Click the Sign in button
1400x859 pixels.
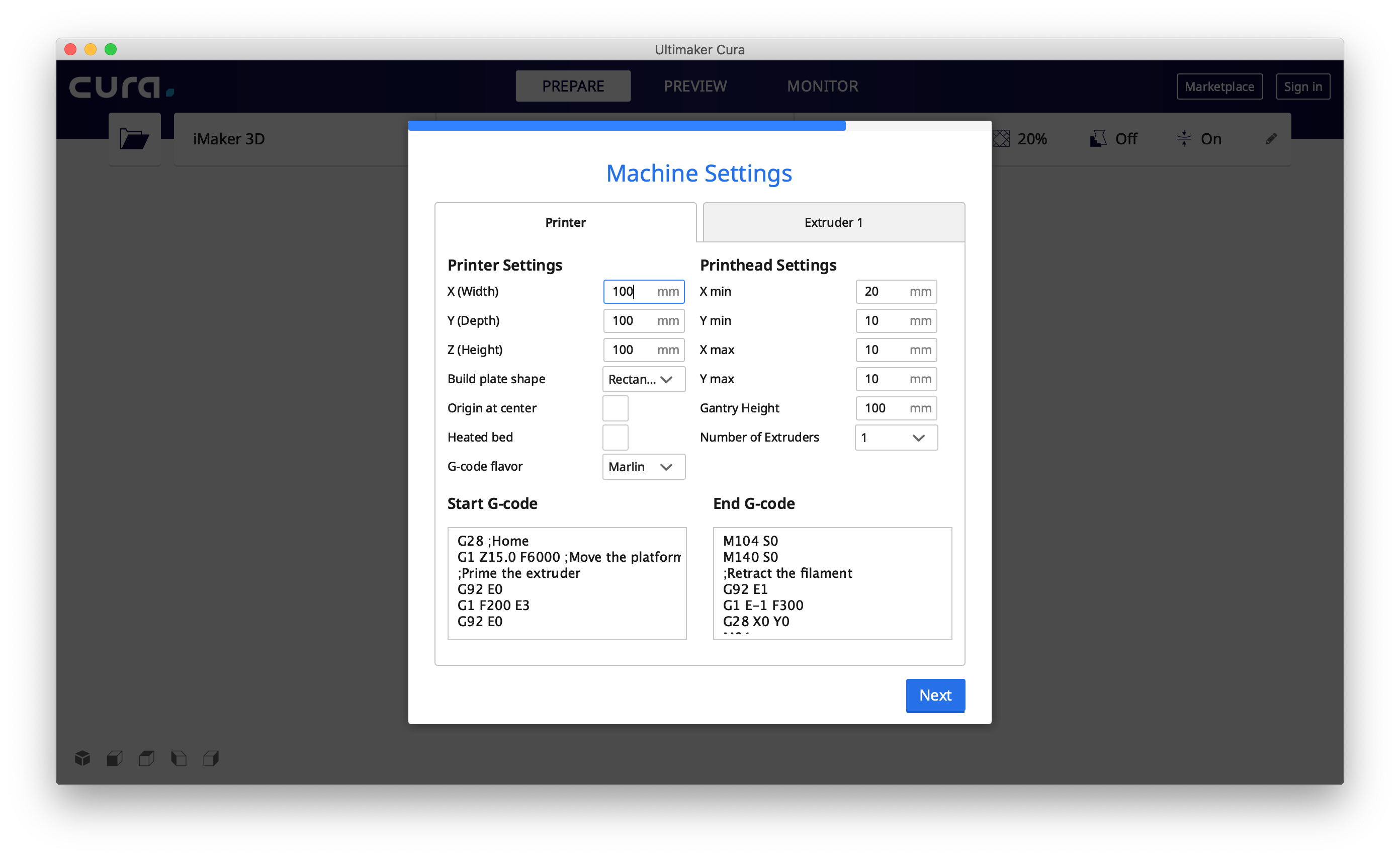coord(1302,87)
